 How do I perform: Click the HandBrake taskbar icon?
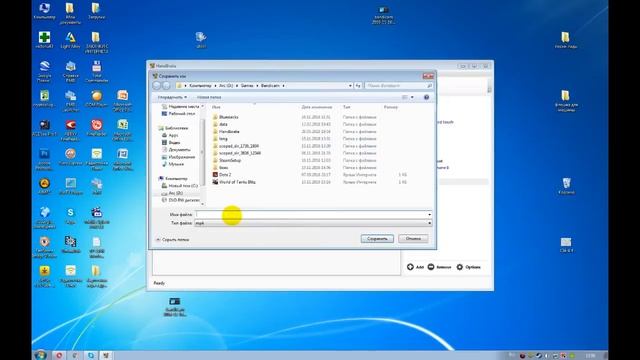pos(106,356)
